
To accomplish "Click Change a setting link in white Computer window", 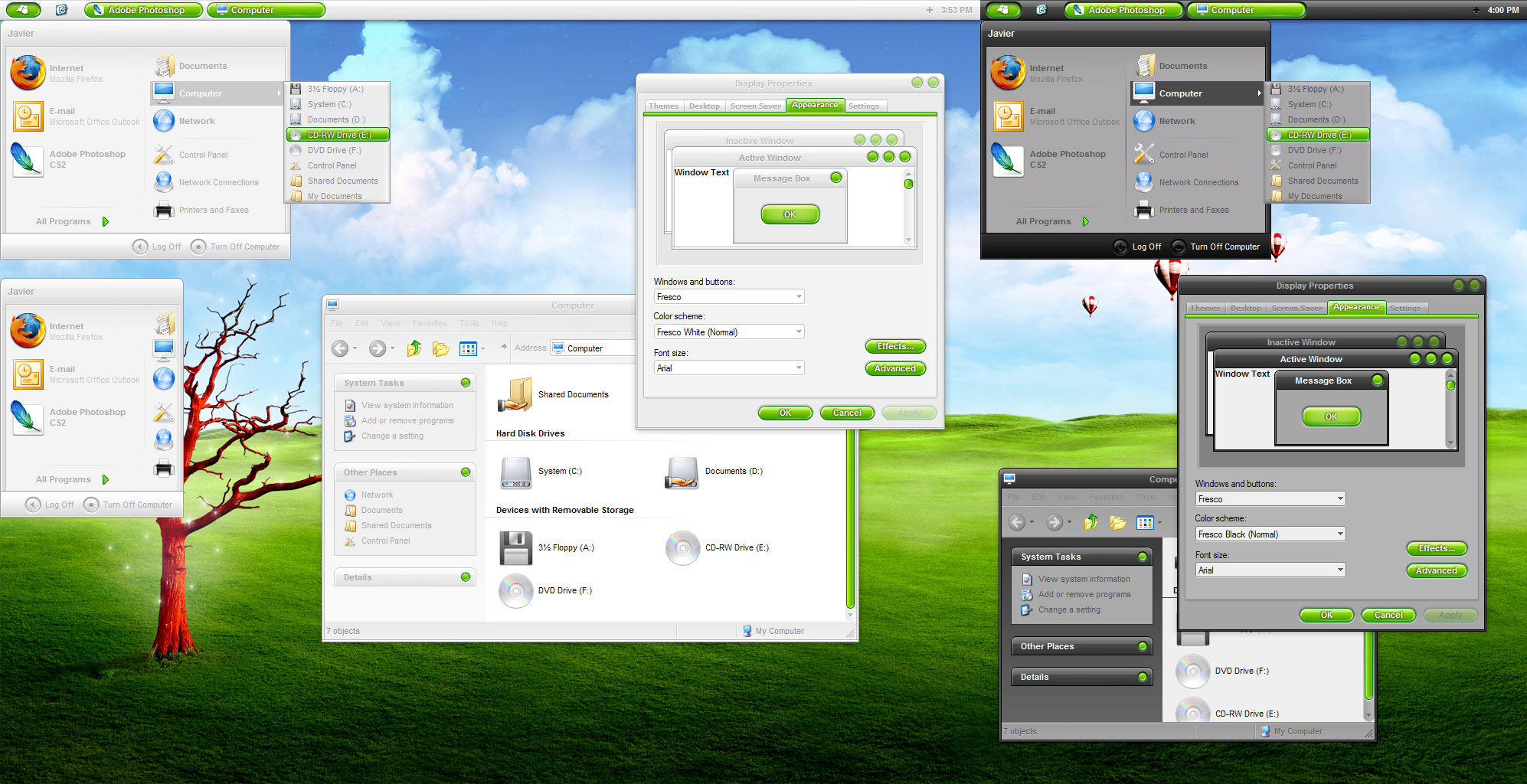I will (392, 436).
